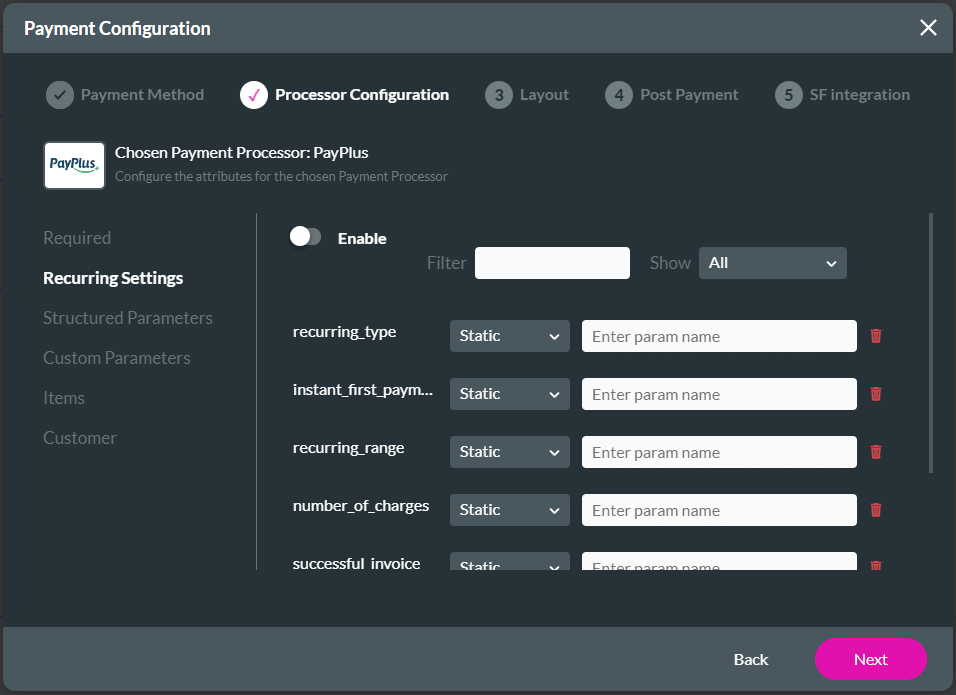
Task: Click the PayPlus processor logo
Action: pos(74,165)
